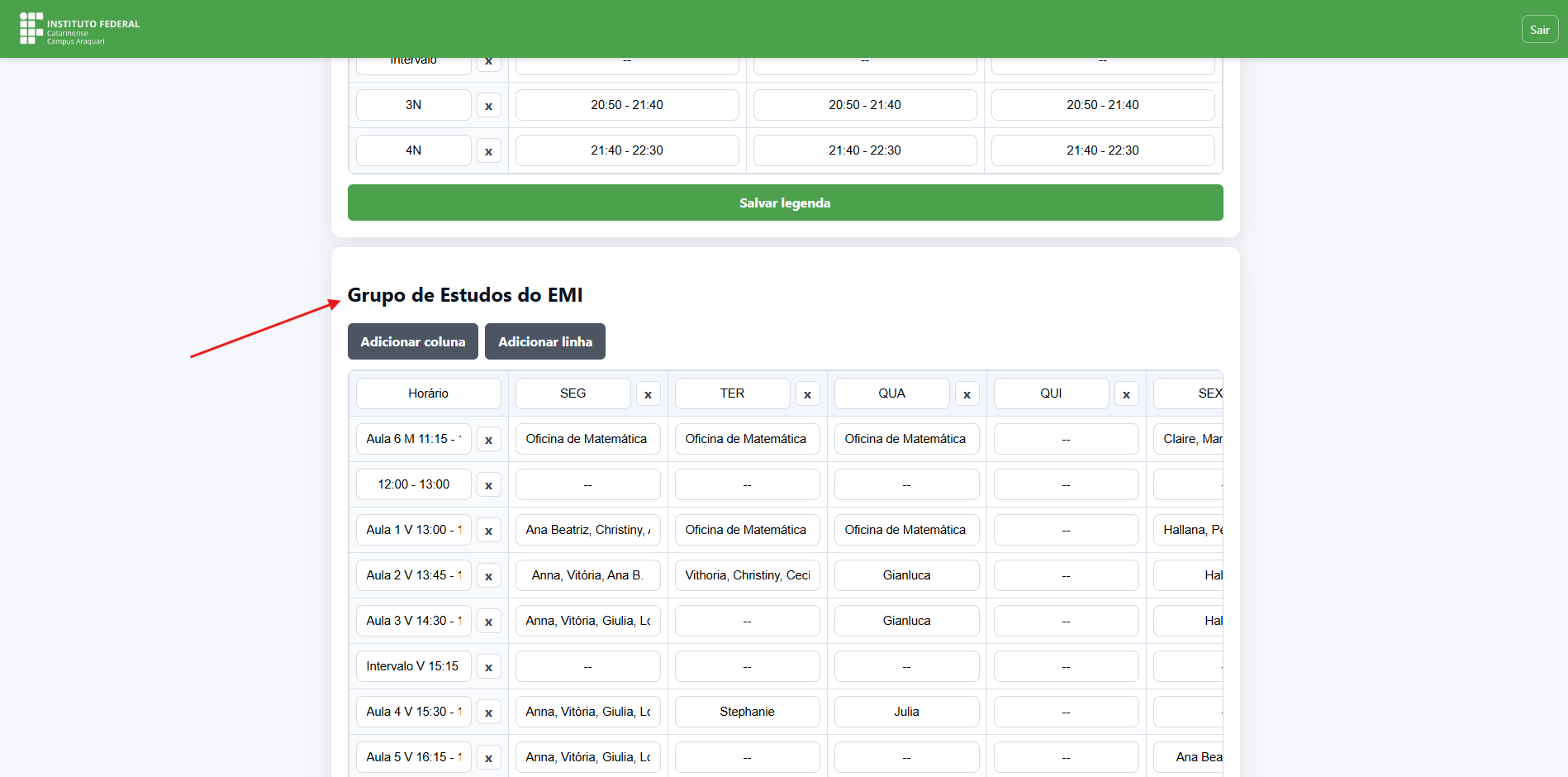Viewport: 1568px width, 777px height.
Task: Edit QUA Oficina de Matemática in Aula 1 row
Action: pos(907,530)
